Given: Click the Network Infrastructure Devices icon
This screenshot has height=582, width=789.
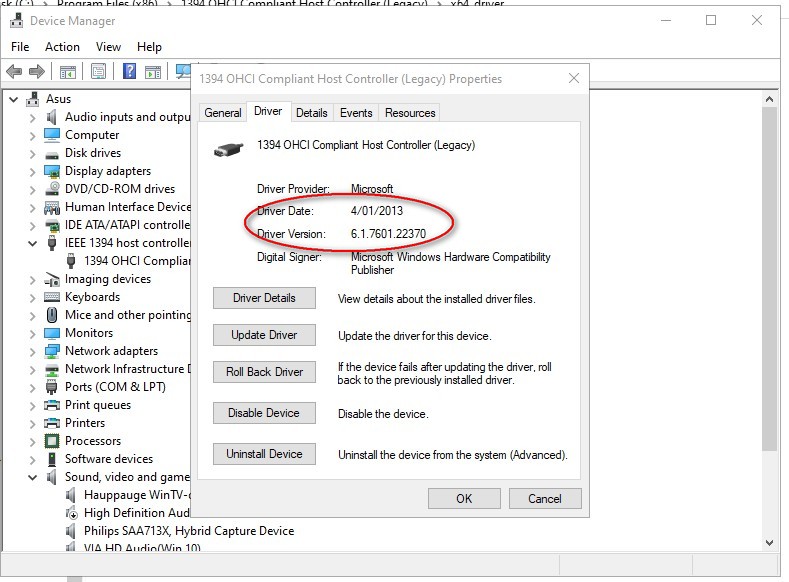Looking at the screenshot, I should [52, 370].
